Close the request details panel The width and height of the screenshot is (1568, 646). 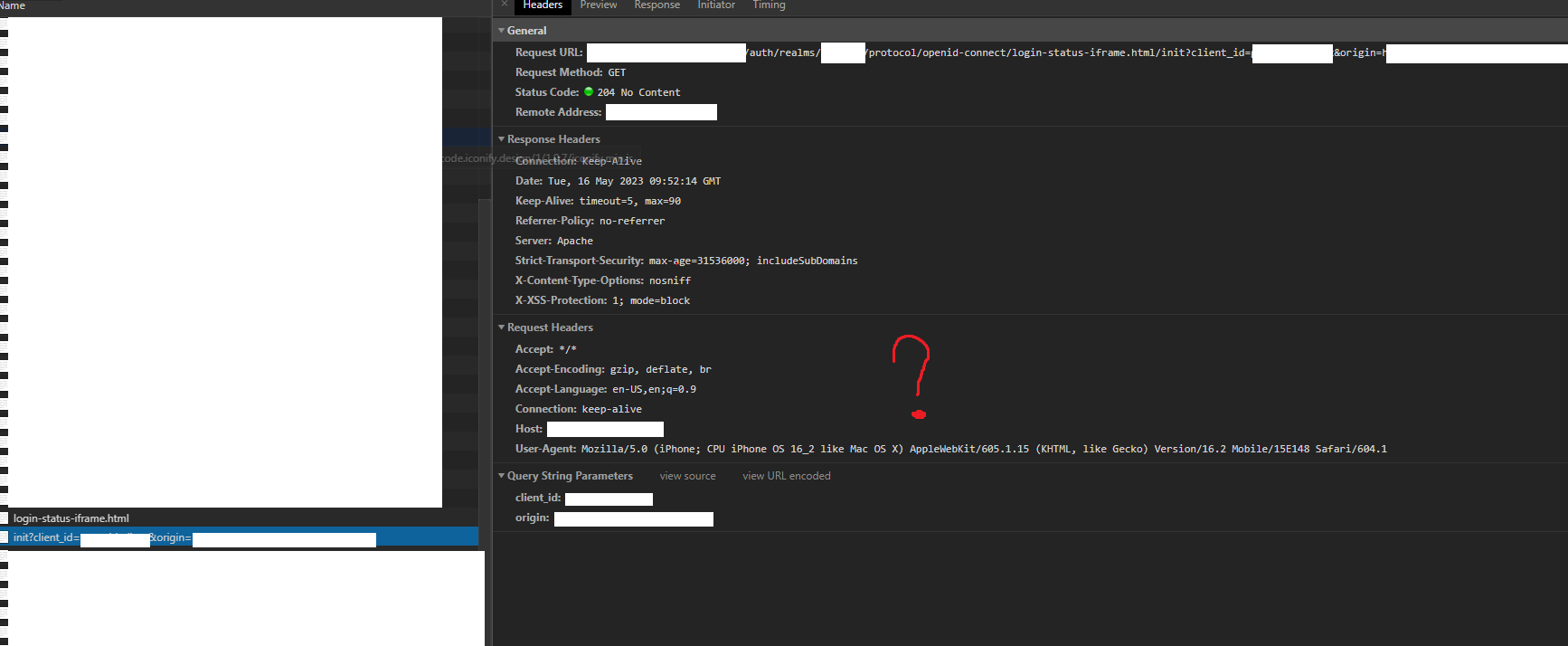tap(505, 5)
